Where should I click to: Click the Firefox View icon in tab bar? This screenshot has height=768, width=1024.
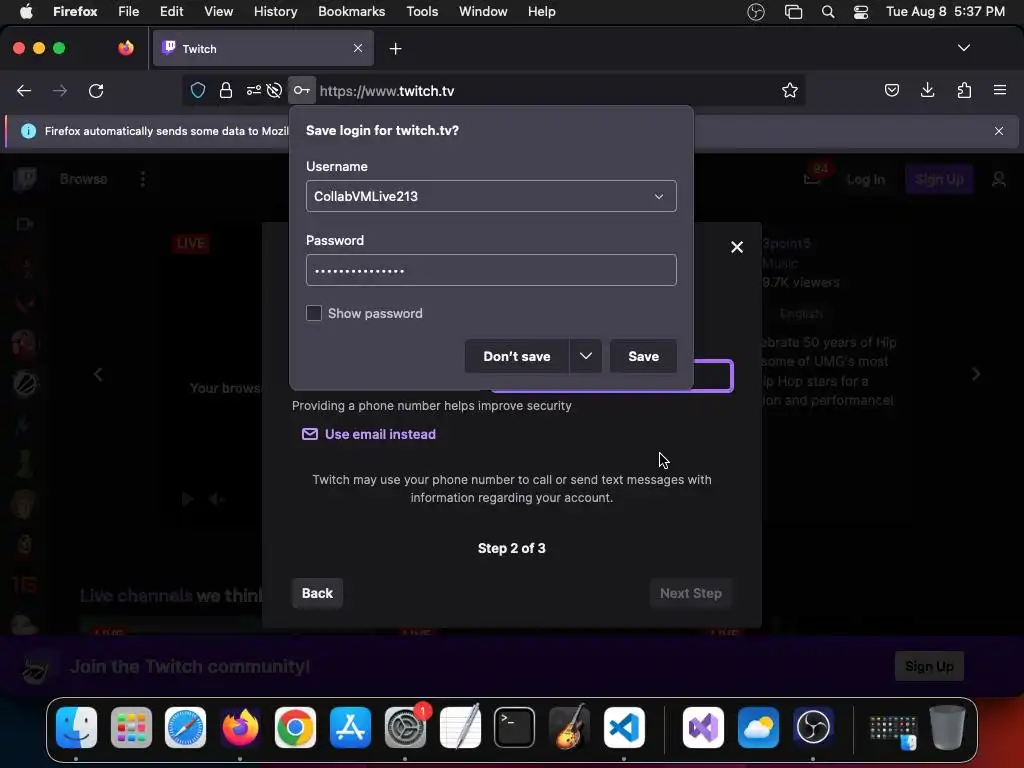click(126, 48)
